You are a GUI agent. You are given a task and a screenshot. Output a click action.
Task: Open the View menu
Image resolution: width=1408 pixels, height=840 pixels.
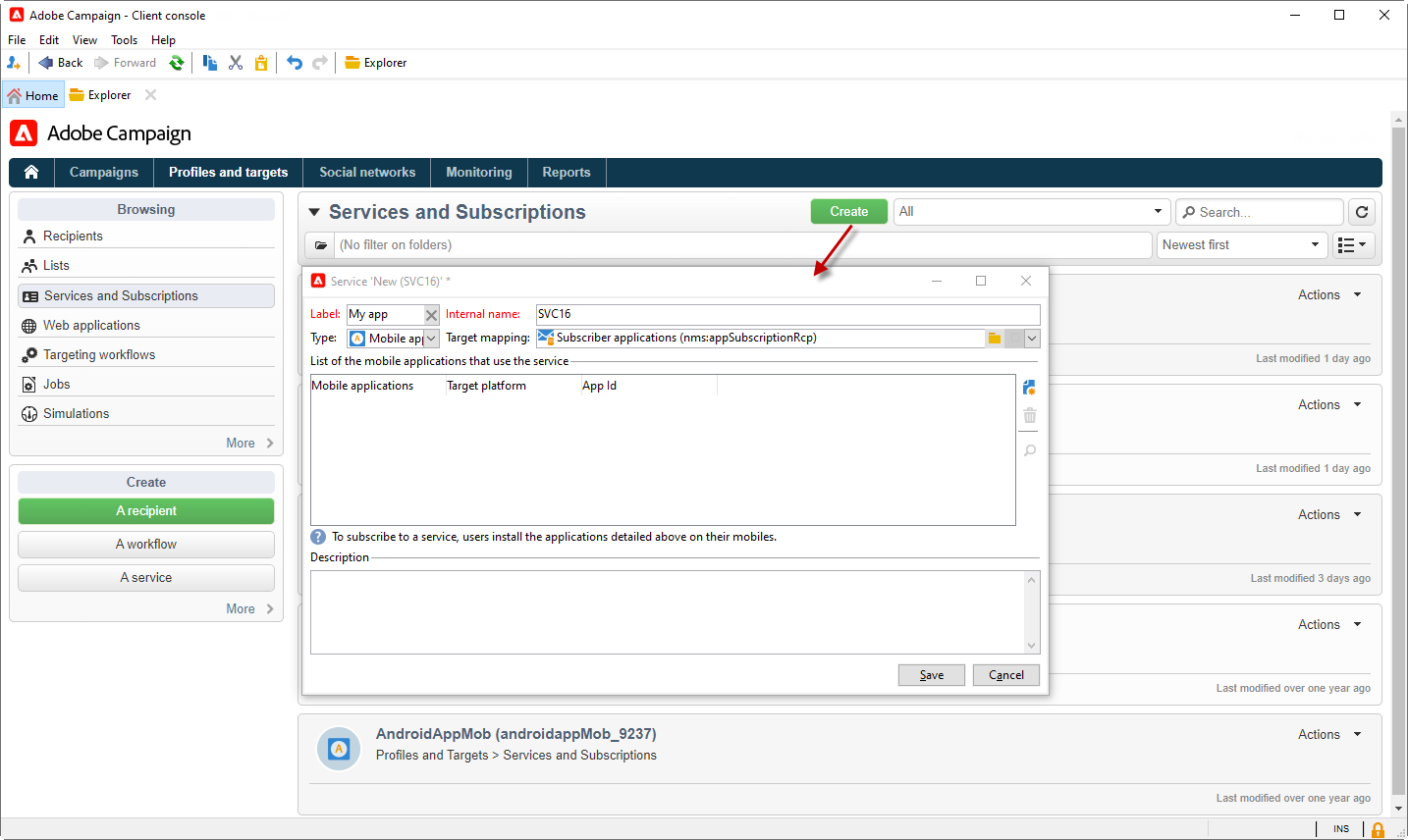point(84,40)
